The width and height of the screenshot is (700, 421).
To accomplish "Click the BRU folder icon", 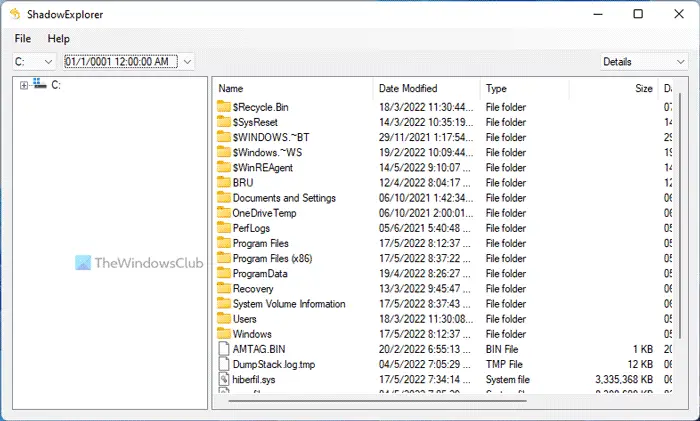I will [224, 183].
